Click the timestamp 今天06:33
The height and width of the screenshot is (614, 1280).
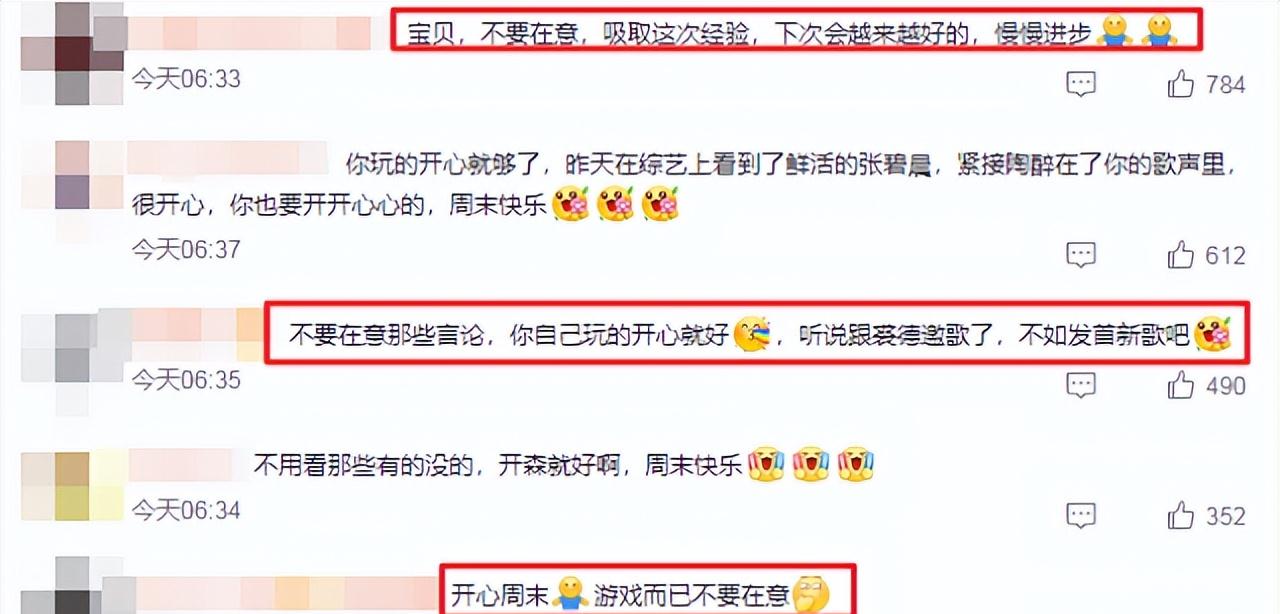click(187, 79)
